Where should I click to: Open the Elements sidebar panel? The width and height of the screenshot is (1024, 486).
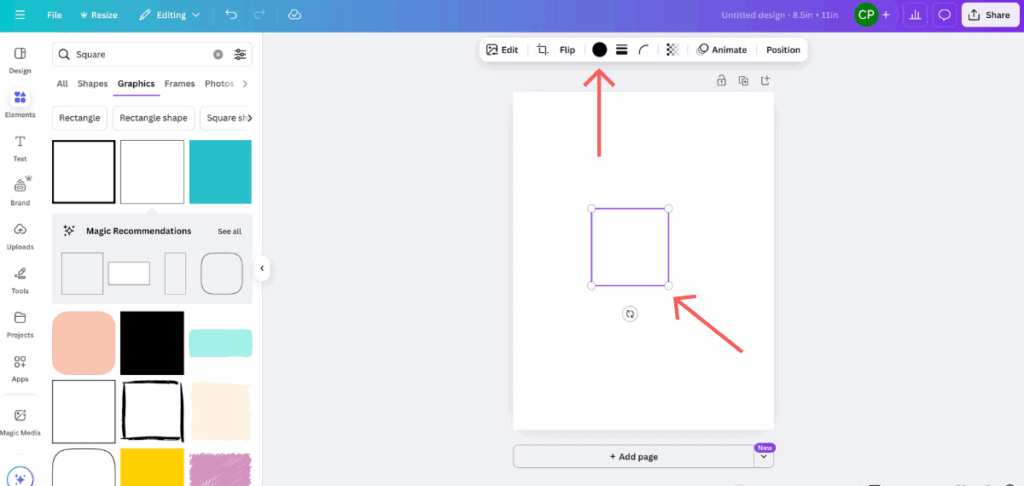click(x=20, y=104)
